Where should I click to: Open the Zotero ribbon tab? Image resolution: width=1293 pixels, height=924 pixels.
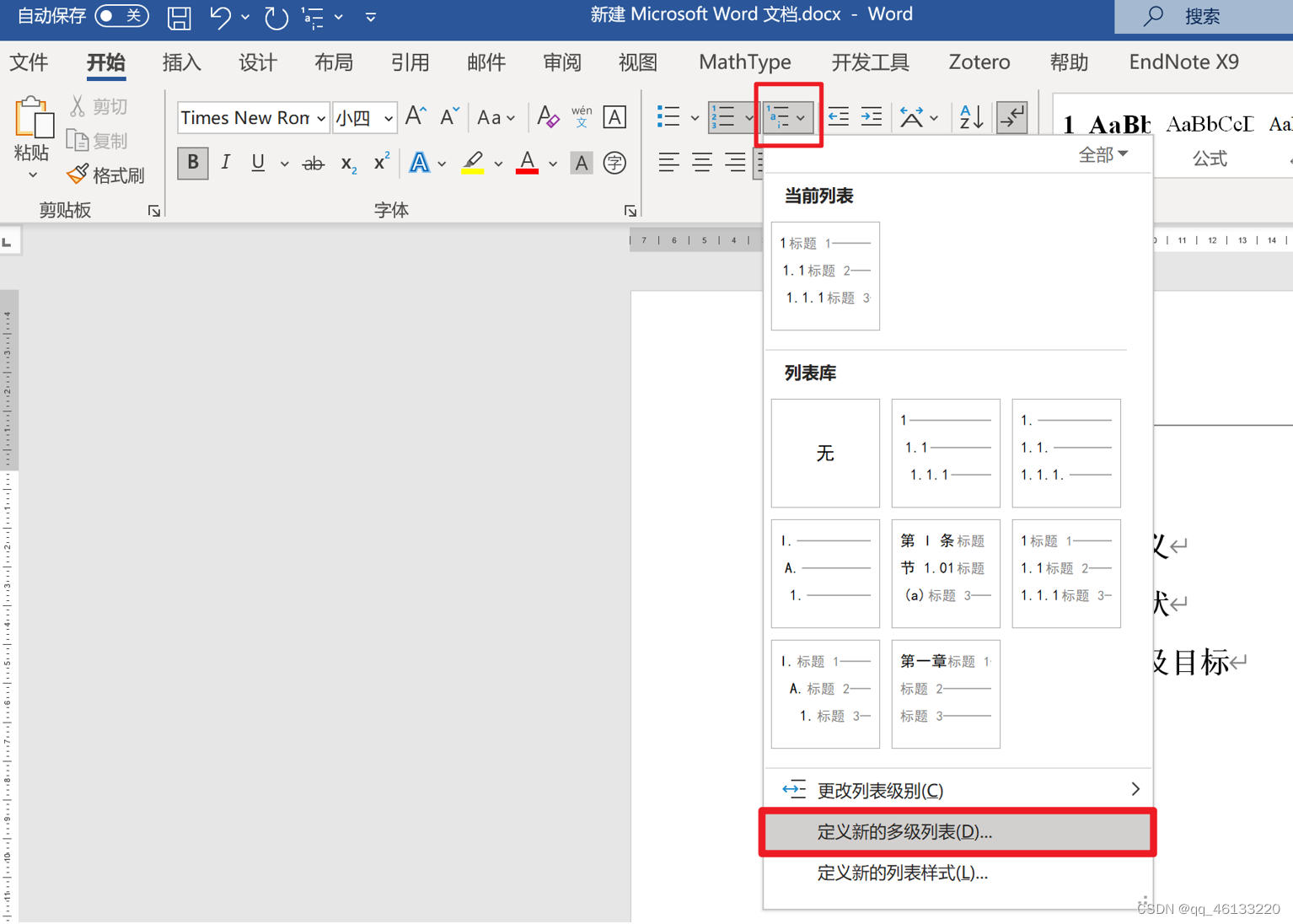[979, 62]
